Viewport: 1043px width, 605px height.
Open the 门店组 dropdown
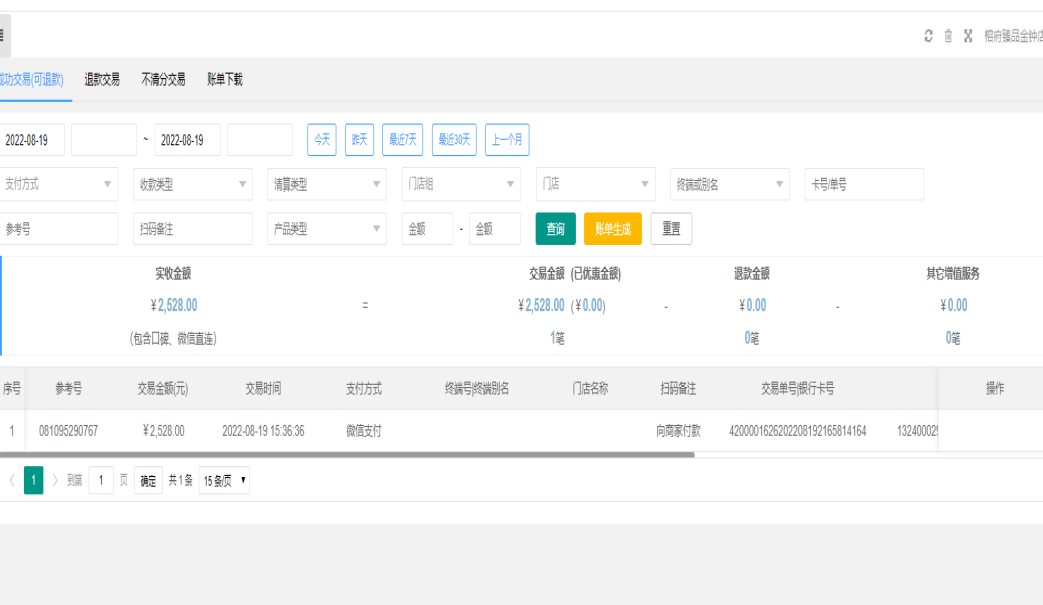point(461,184)
